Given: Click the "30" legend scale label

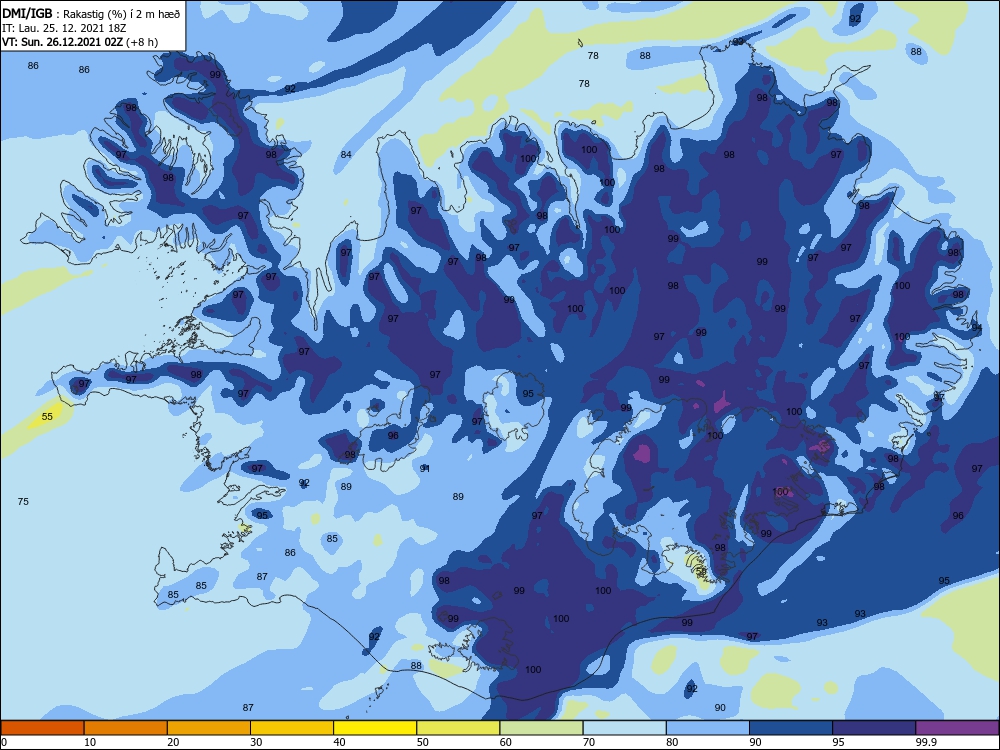Looking at the screenshot, I should click(256, 742).
